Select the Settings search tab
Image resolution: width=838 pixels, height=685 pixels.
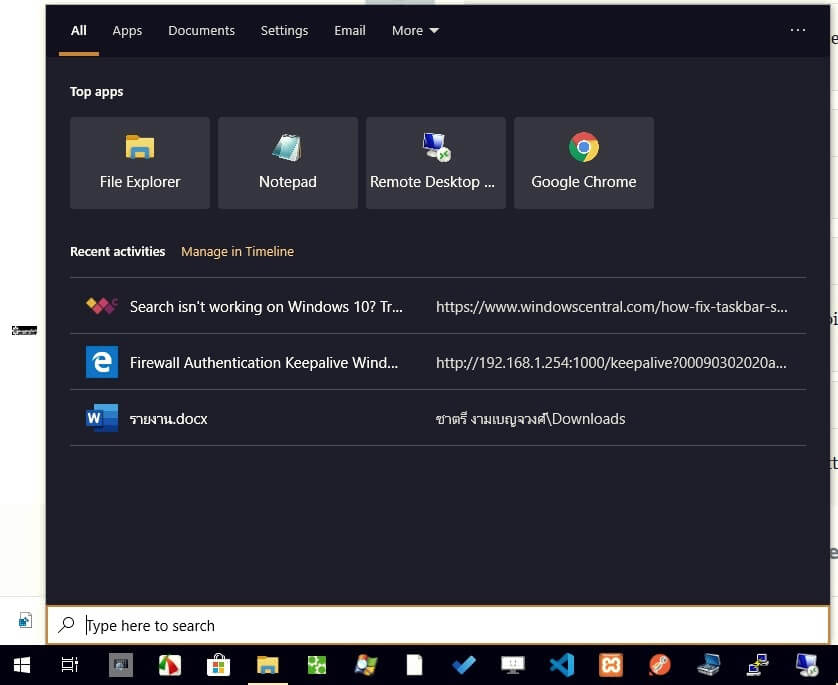pyautogui.click(x=284, y=30)
